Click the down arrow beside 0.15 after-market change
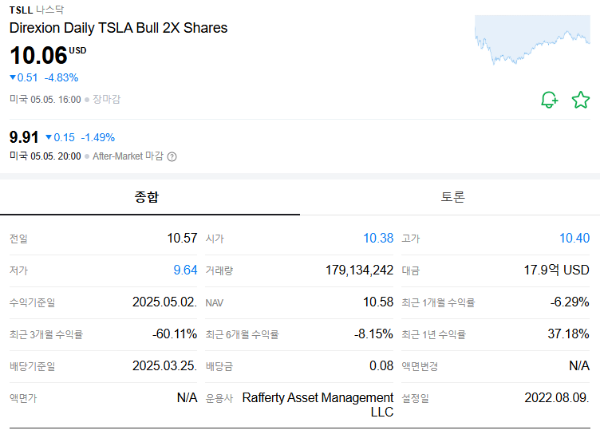 click(49, 137)
